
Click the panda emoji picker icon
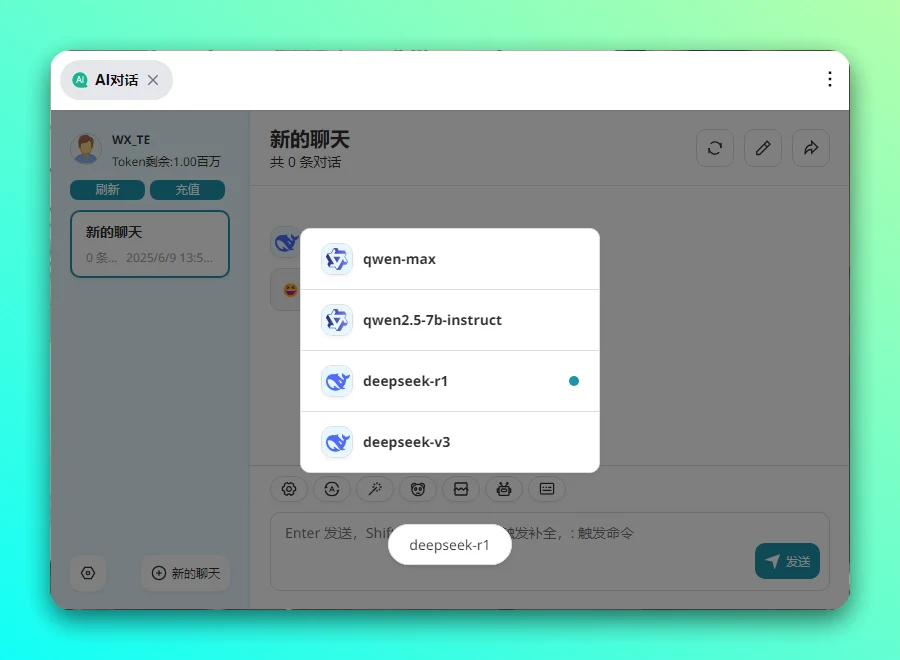click(x=418, y=489)
